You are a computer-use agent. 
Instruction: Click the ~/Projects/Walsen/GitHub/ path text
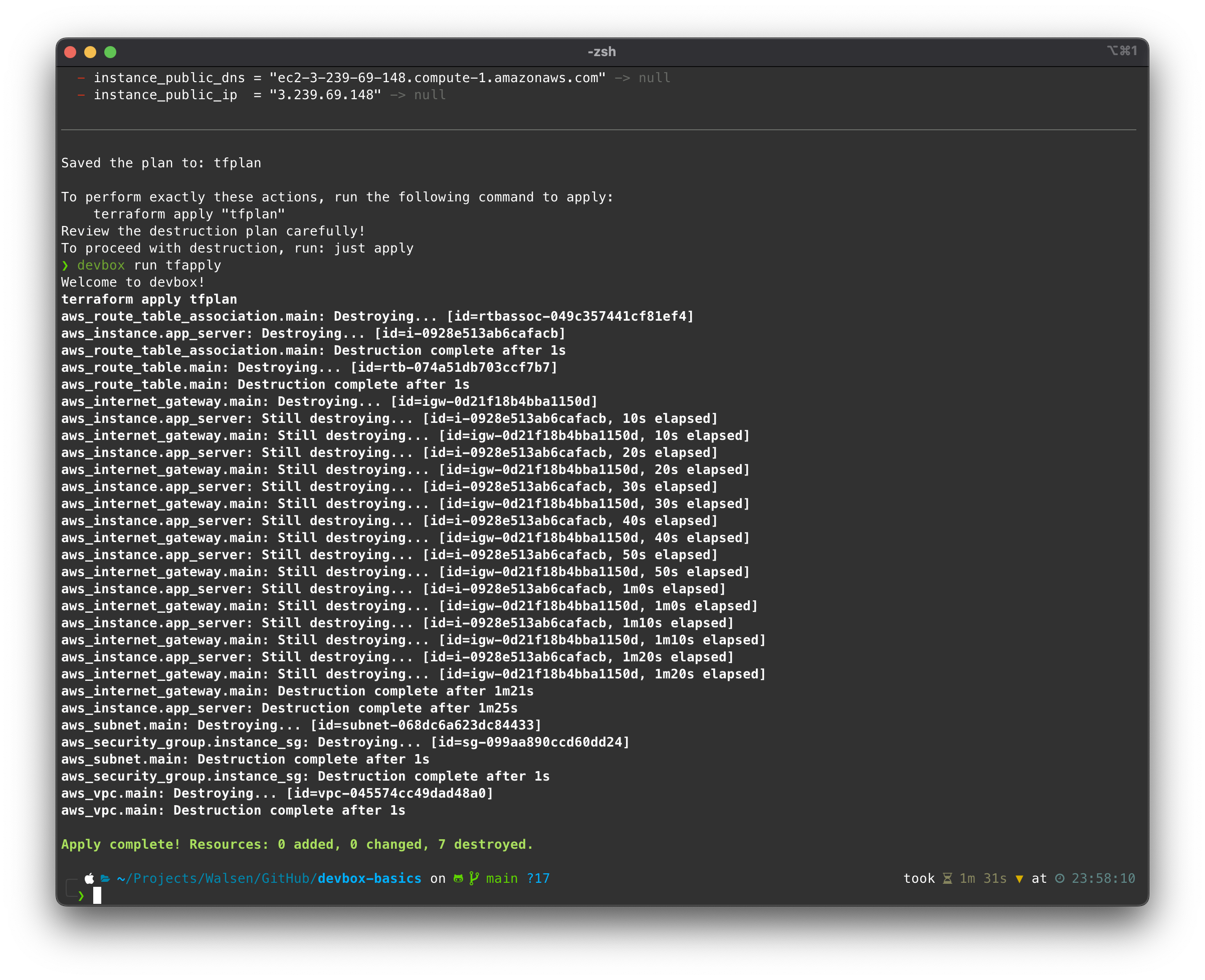tap(218, 878)
